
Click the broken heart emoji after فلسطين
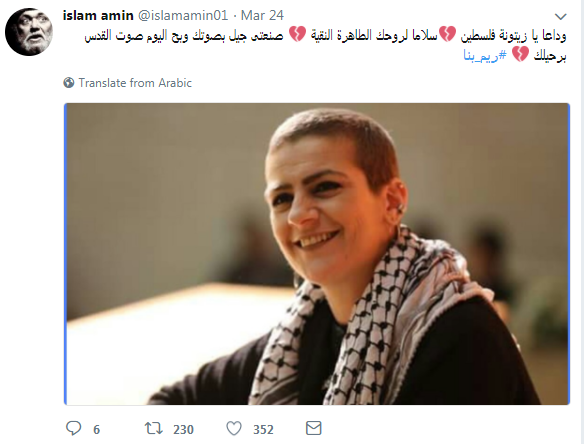[x=447, y=34]
